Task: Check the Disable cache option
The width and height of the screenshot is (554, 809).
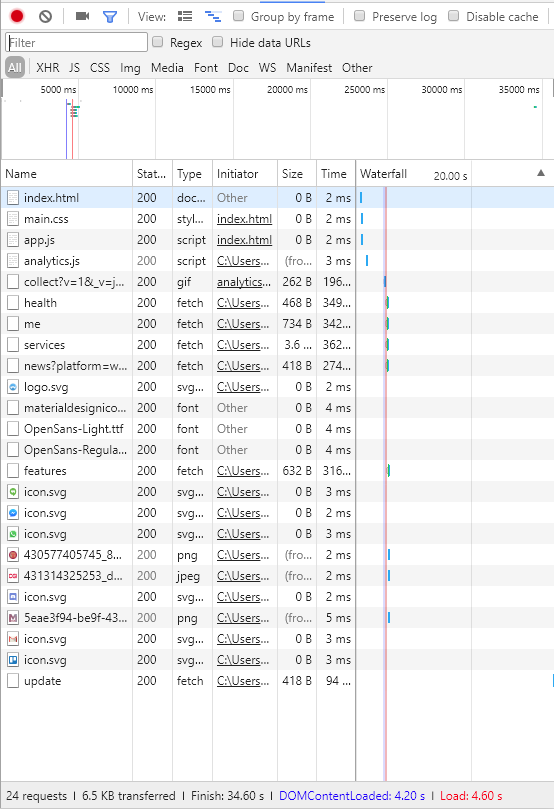Action: tap(453, 16)
